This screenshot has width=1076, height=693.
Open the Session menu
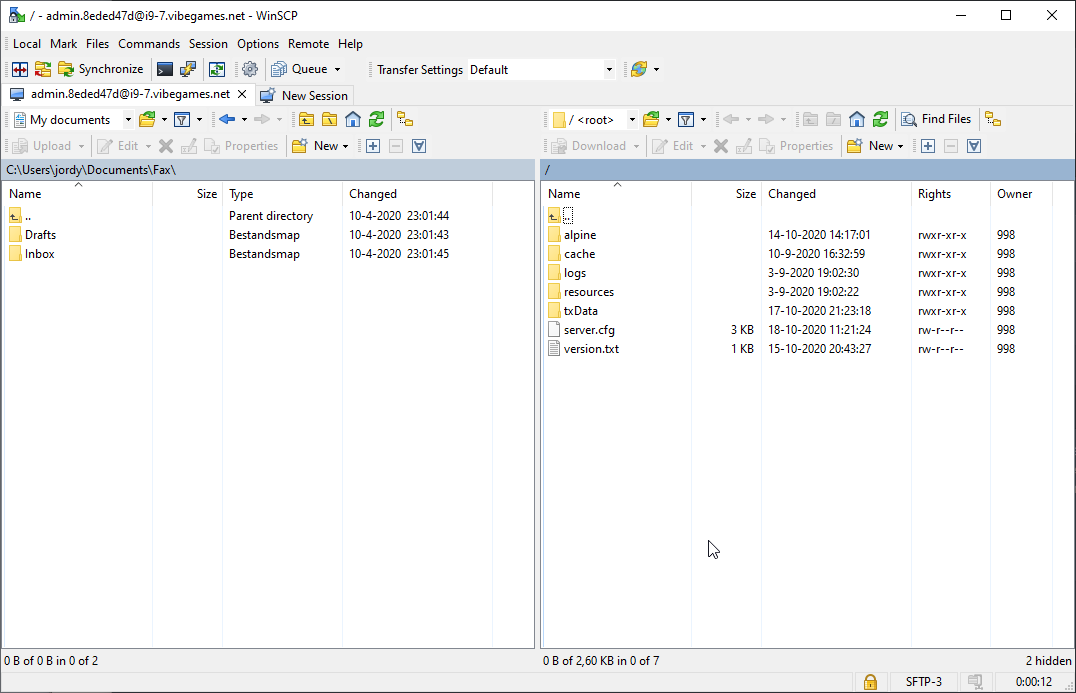point(208,44)
